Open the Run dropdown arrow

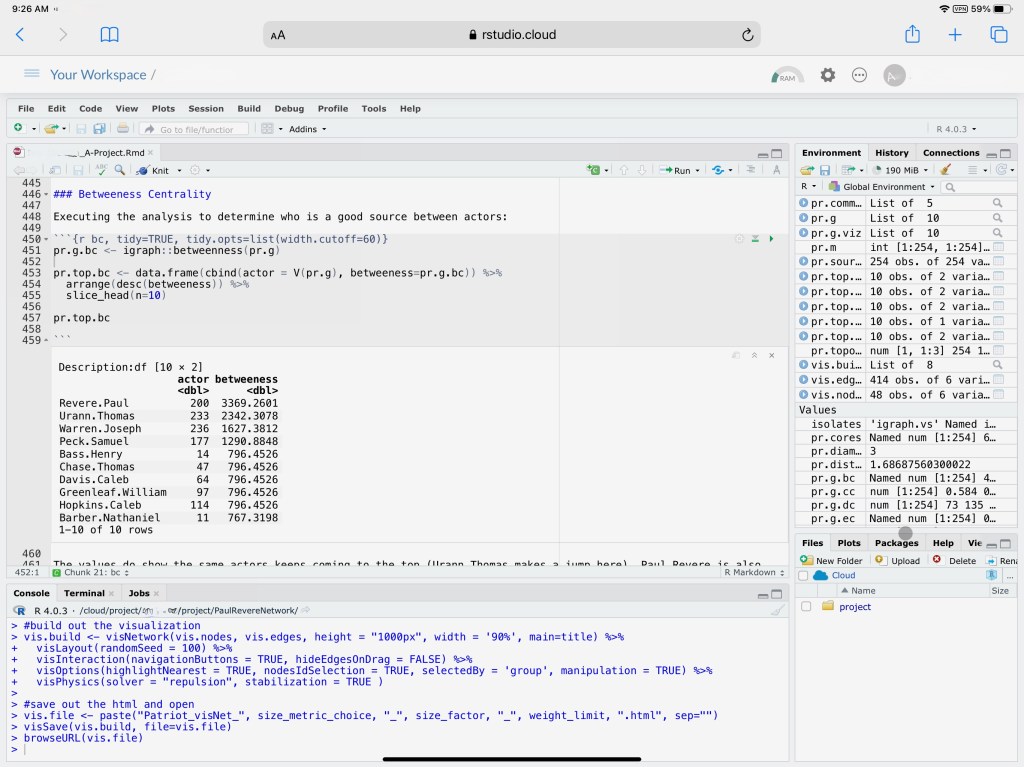tap(697, 171)
